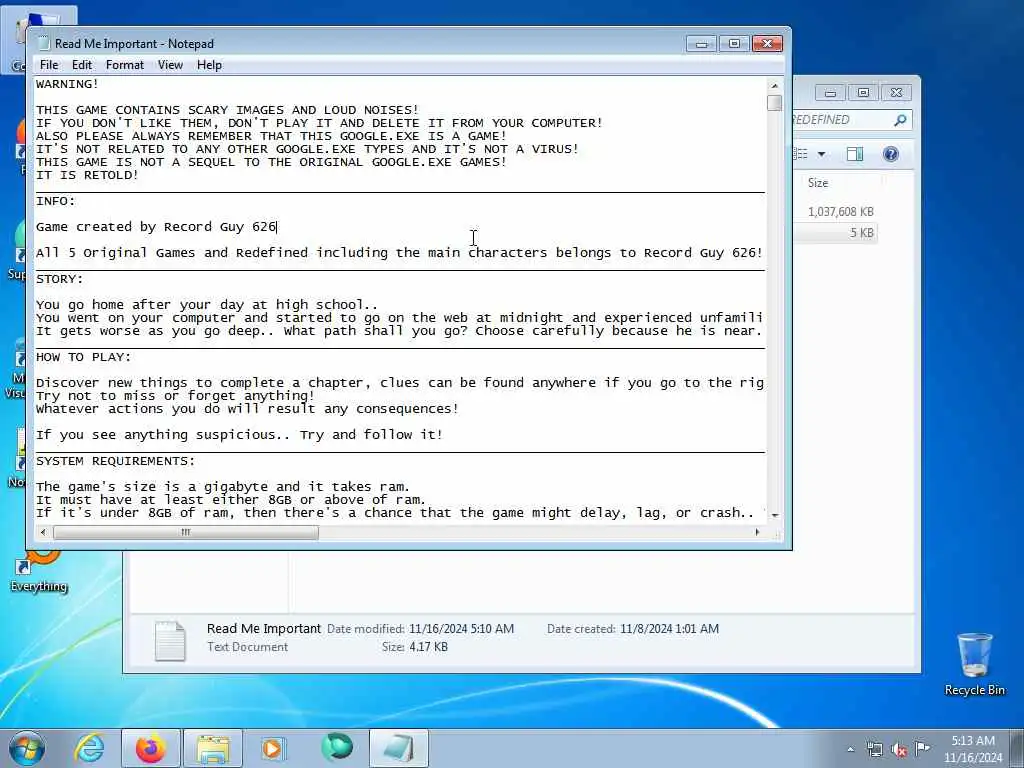Image resolution: width=1024 pixels, height=768 pixels.
Task: Show hidden system tray icons
Action: click(850, 750)
